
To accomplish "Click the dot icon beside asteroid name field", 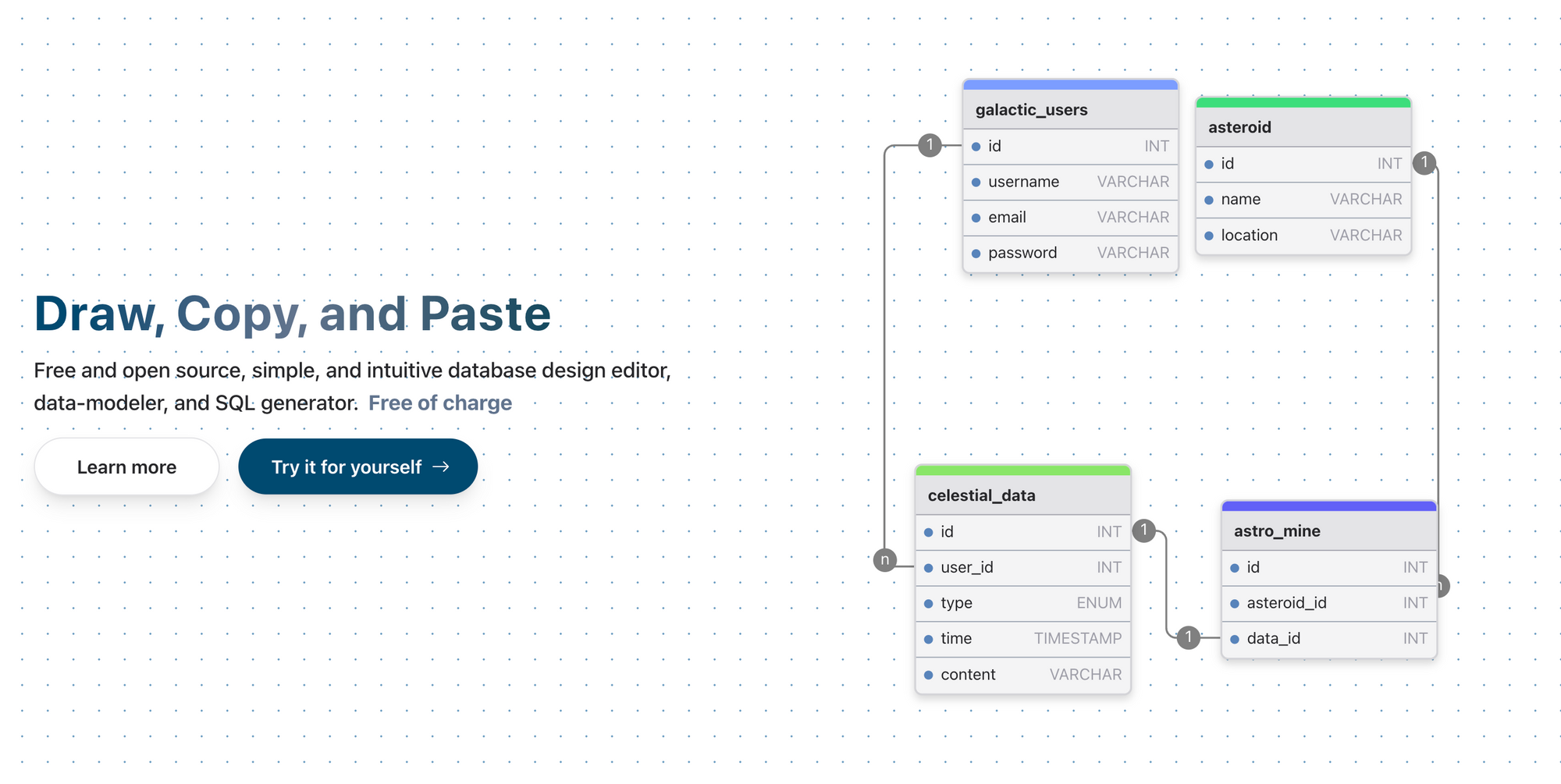I will point(1208,199).
